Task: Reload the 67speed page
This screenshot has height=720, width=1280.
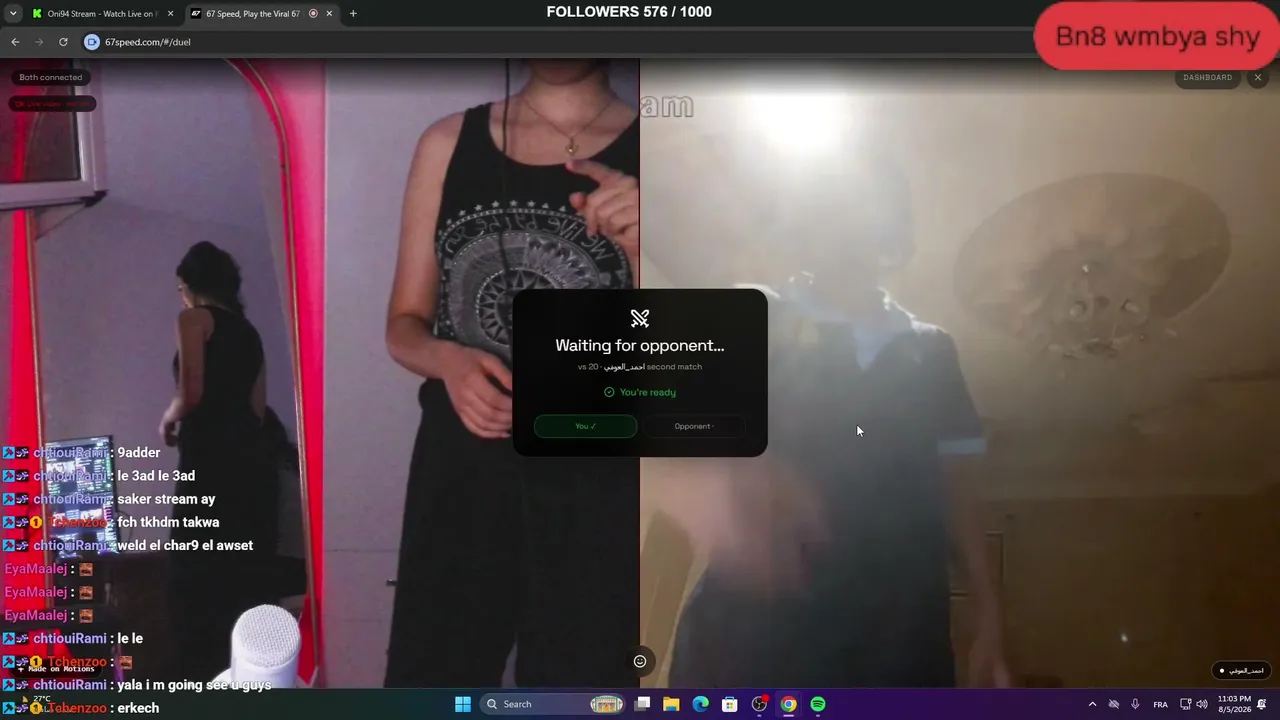Action: 63,42
